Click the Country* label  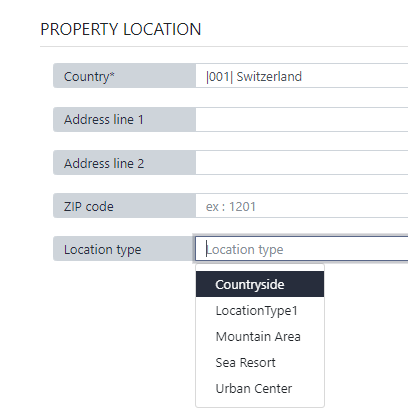coord(89,77)
